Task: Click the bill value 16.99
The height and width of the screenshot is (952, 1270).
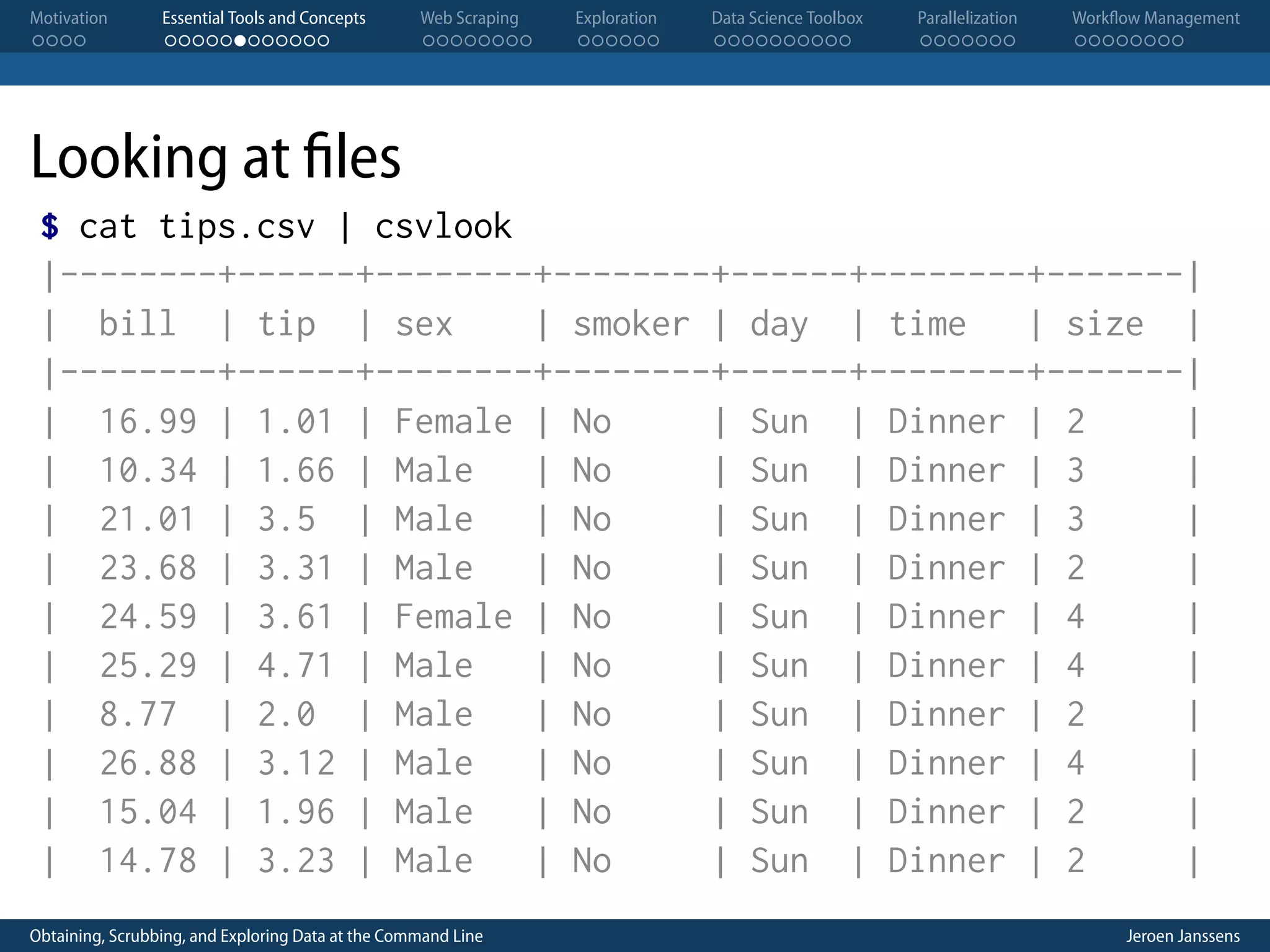Action: [x=148, y=421]
